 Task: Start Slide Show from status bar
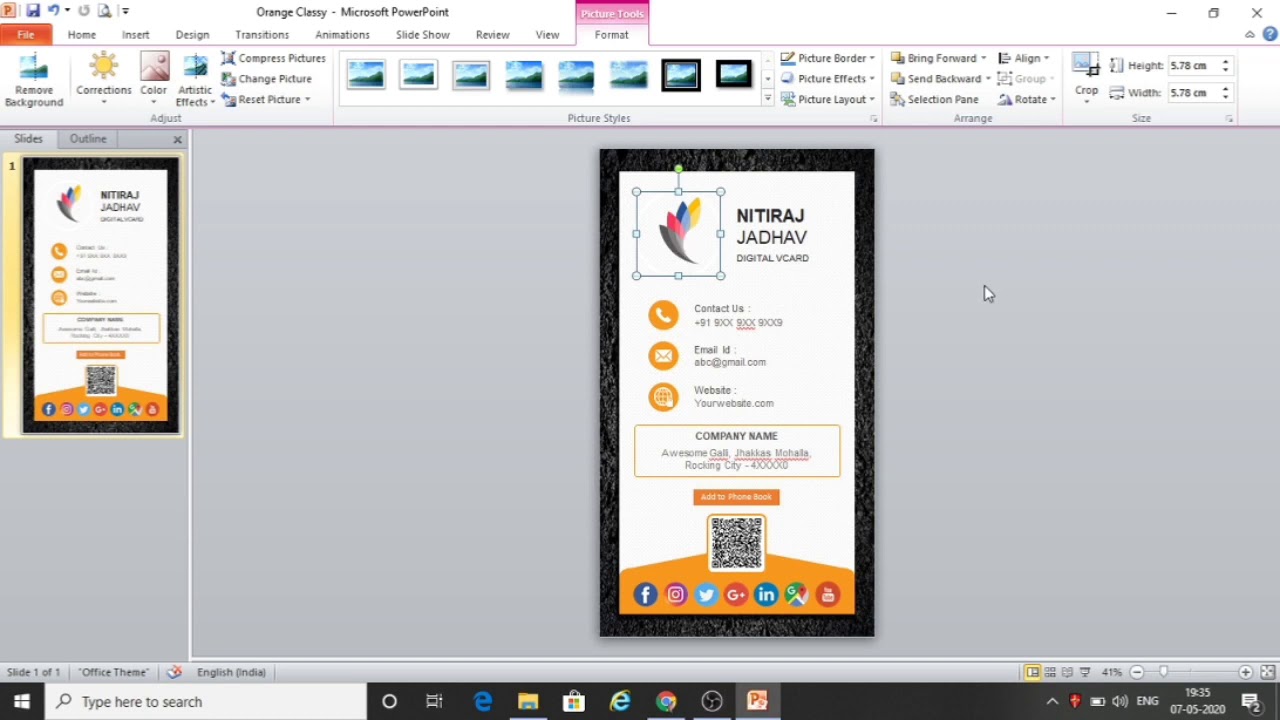click(1085, 672)
